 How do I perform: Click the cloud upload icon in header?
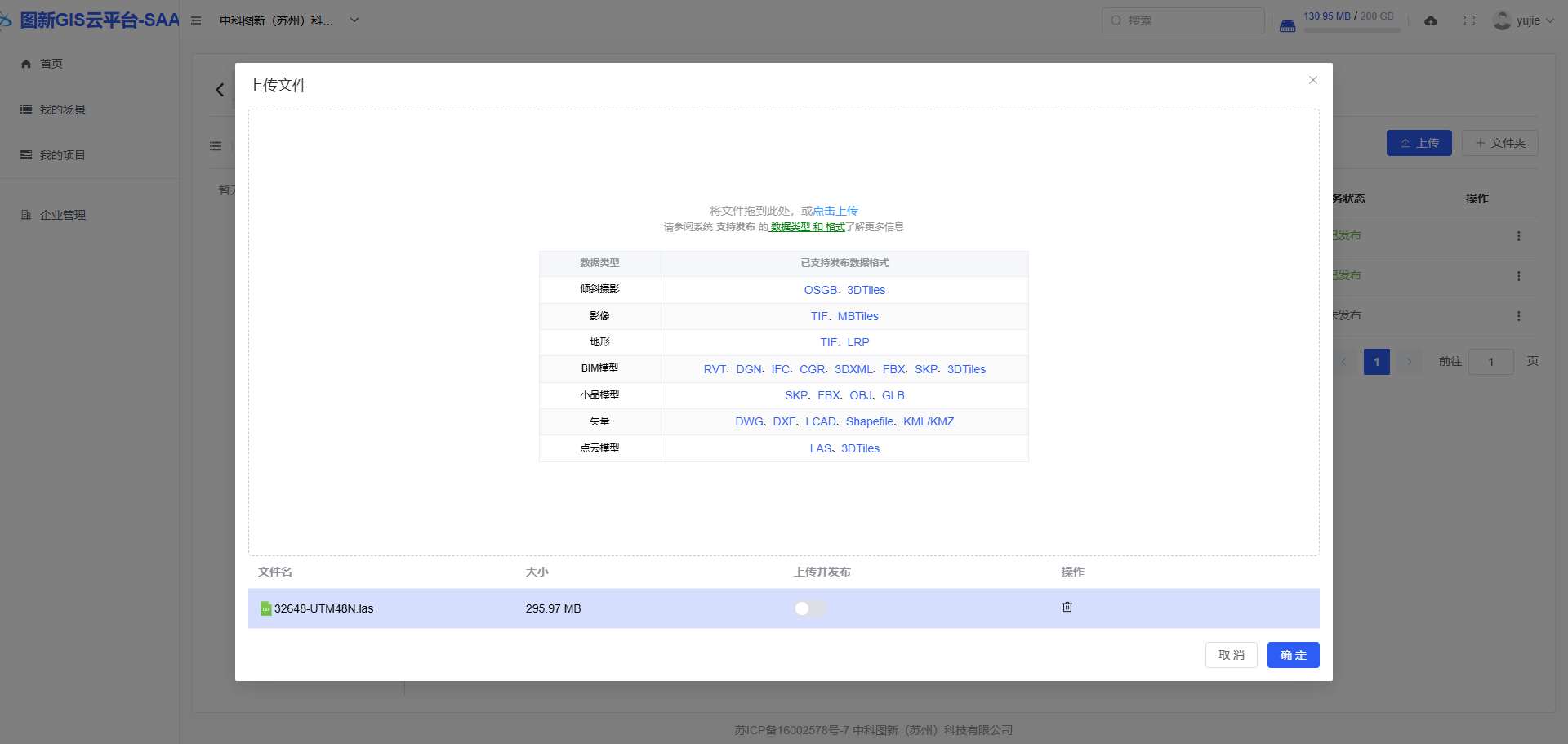click(1430, 21)
